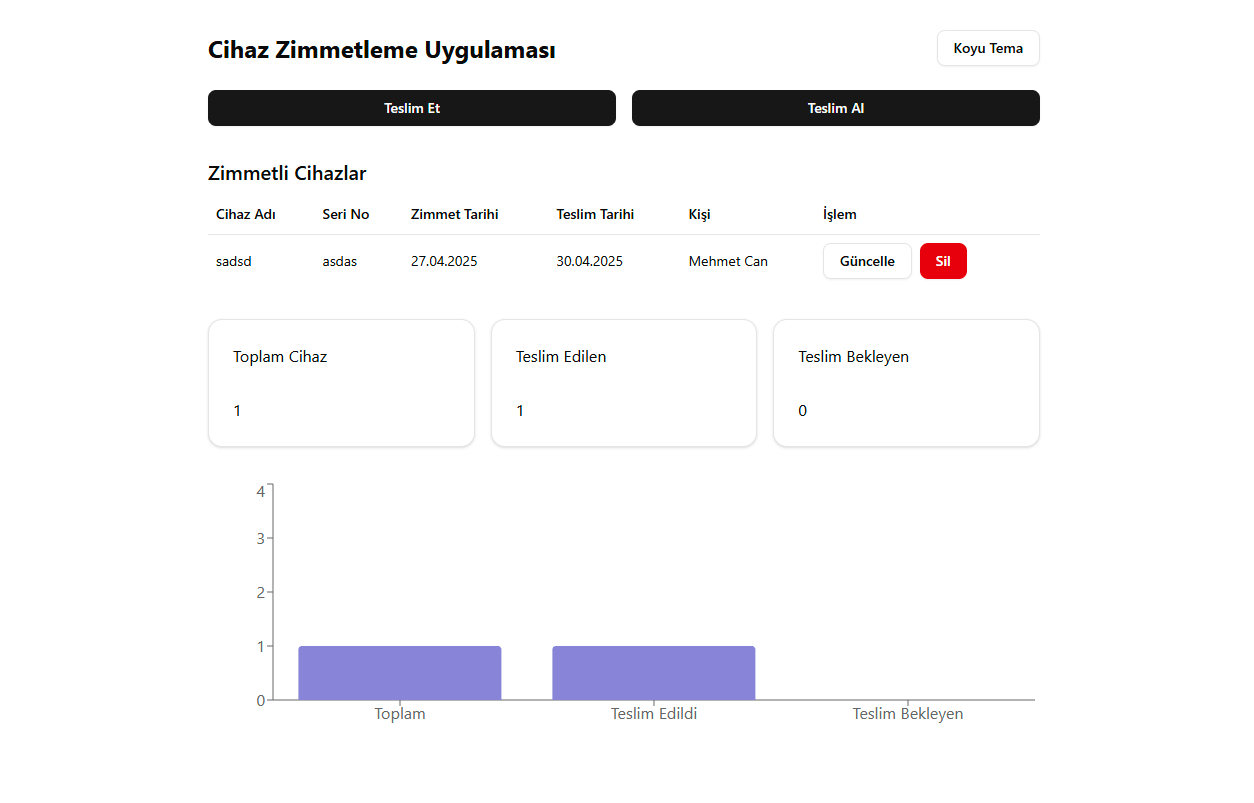Toggle dark mode with Koyu Tema
Screen dimensions: 1254x803
(987, 48)
